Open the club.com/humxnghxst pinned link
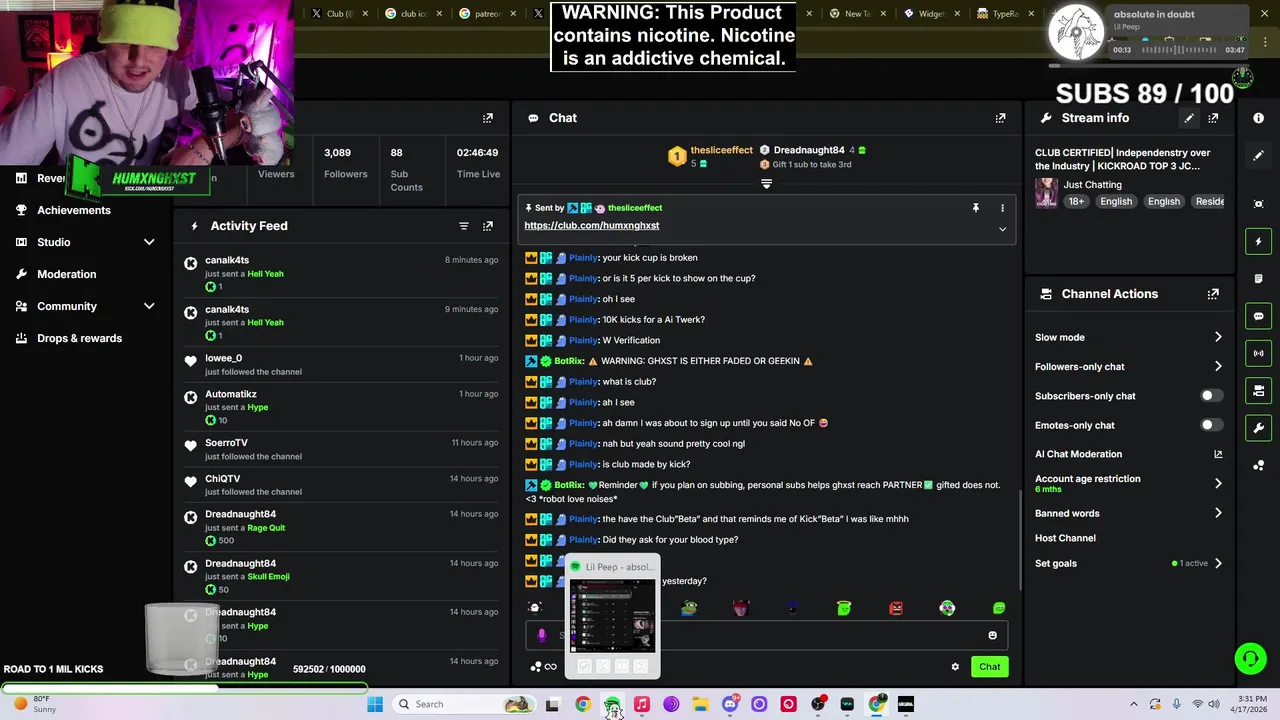Viewport: 1280px width, 720px height. tap(592, 226)
